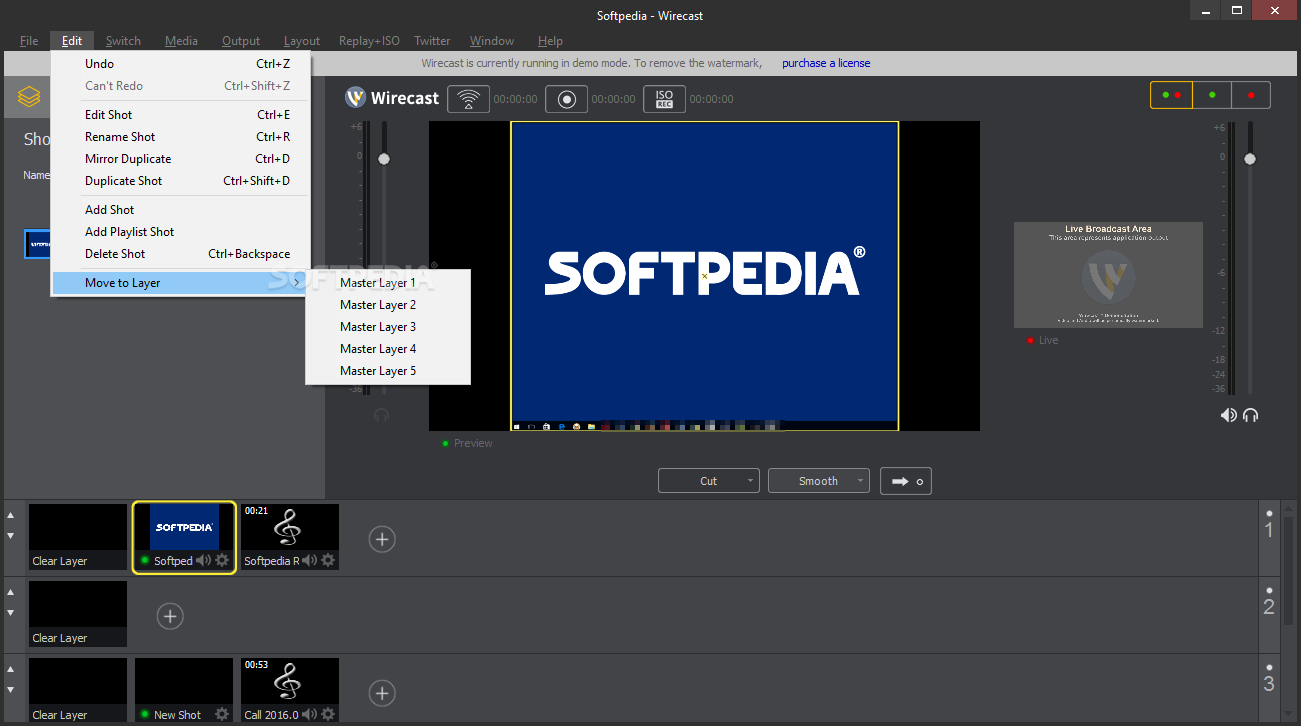This screenshot has width=1301, height=726.
Task: Open the Twitter menu
Action: click(x=432, y=41)
